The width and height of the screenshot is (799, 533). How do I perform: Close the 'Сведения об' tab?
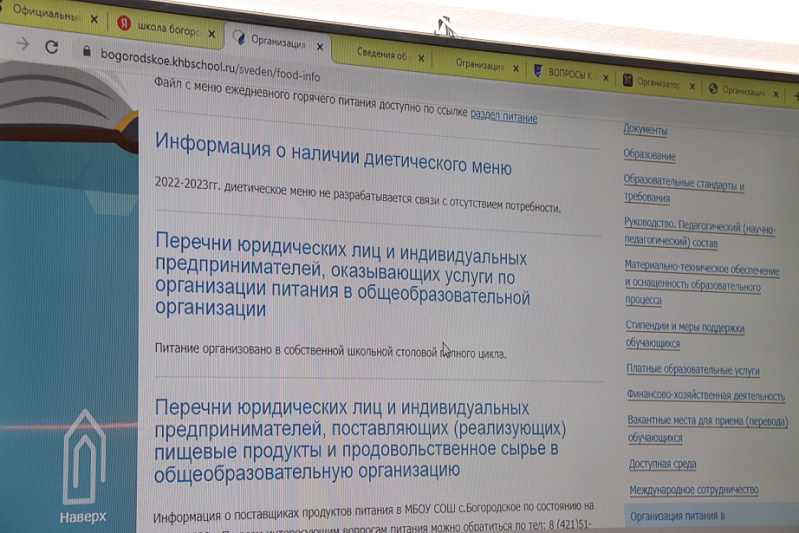pyautogui.click(x=421, y=58)
